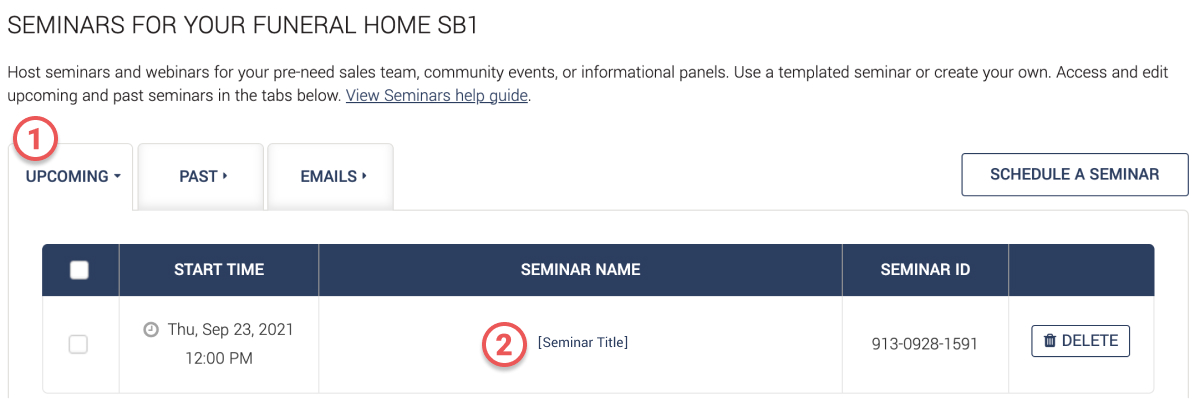Screen dimensions: 1200x399
Task: Click the clock icon beside Thu, Sep 23
Action: coord(151,329)
